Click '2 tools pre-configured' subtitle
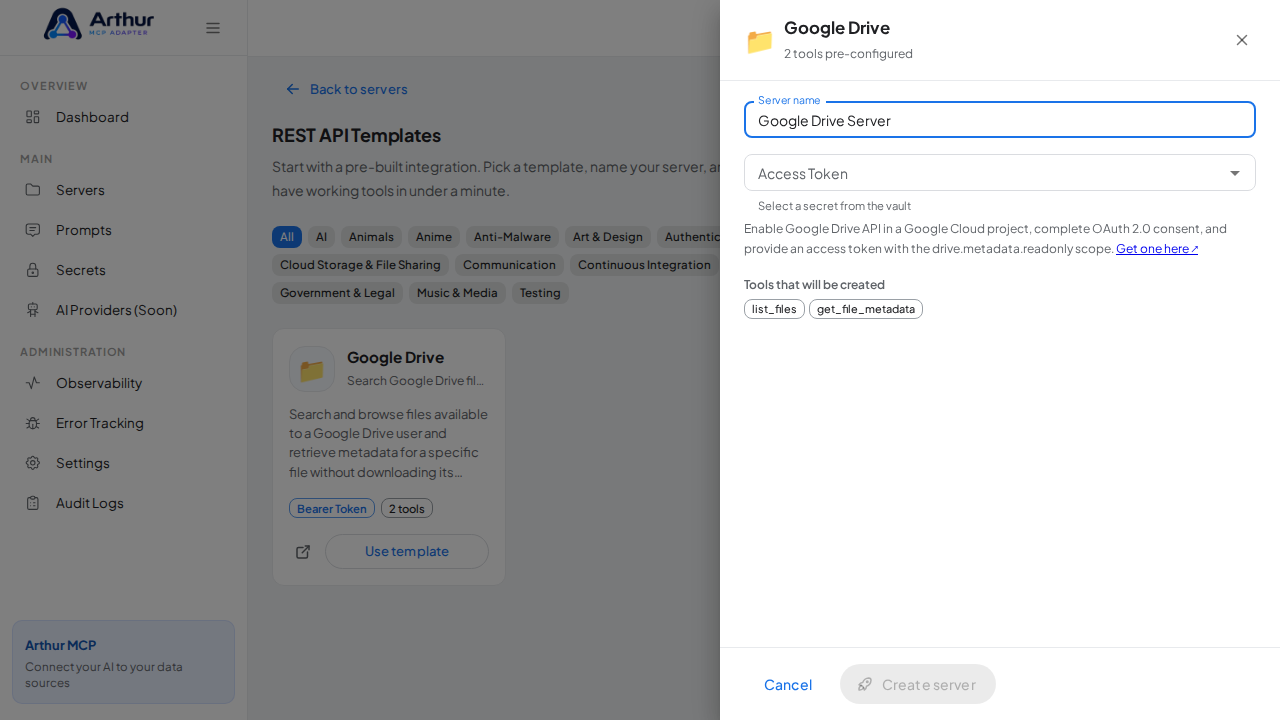This screenshot has width=1280, height=720. [x=848, y=54]
